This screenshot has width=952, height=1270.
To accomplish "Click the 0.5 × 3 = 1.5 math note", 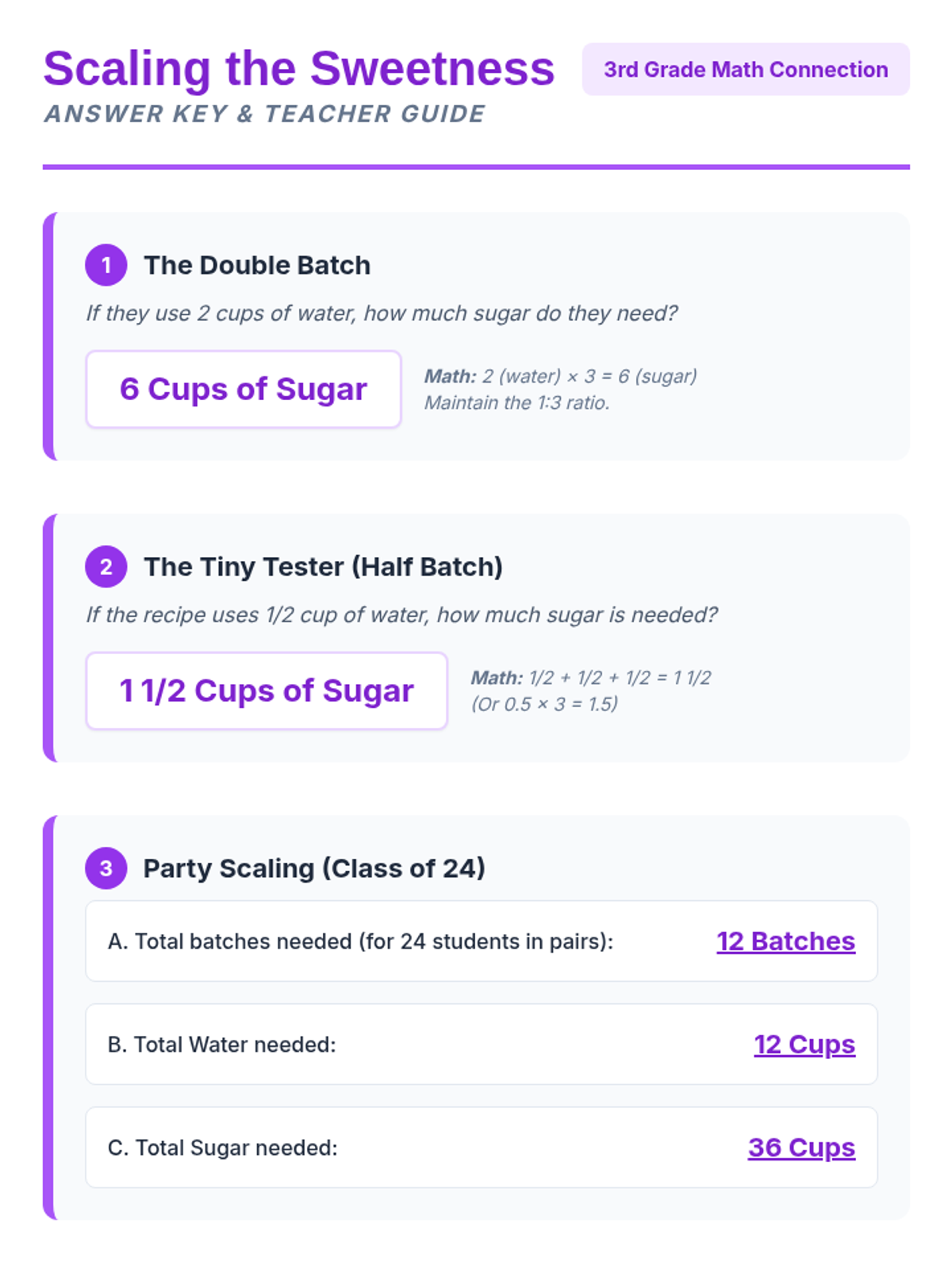I will (x=544, y=705).
